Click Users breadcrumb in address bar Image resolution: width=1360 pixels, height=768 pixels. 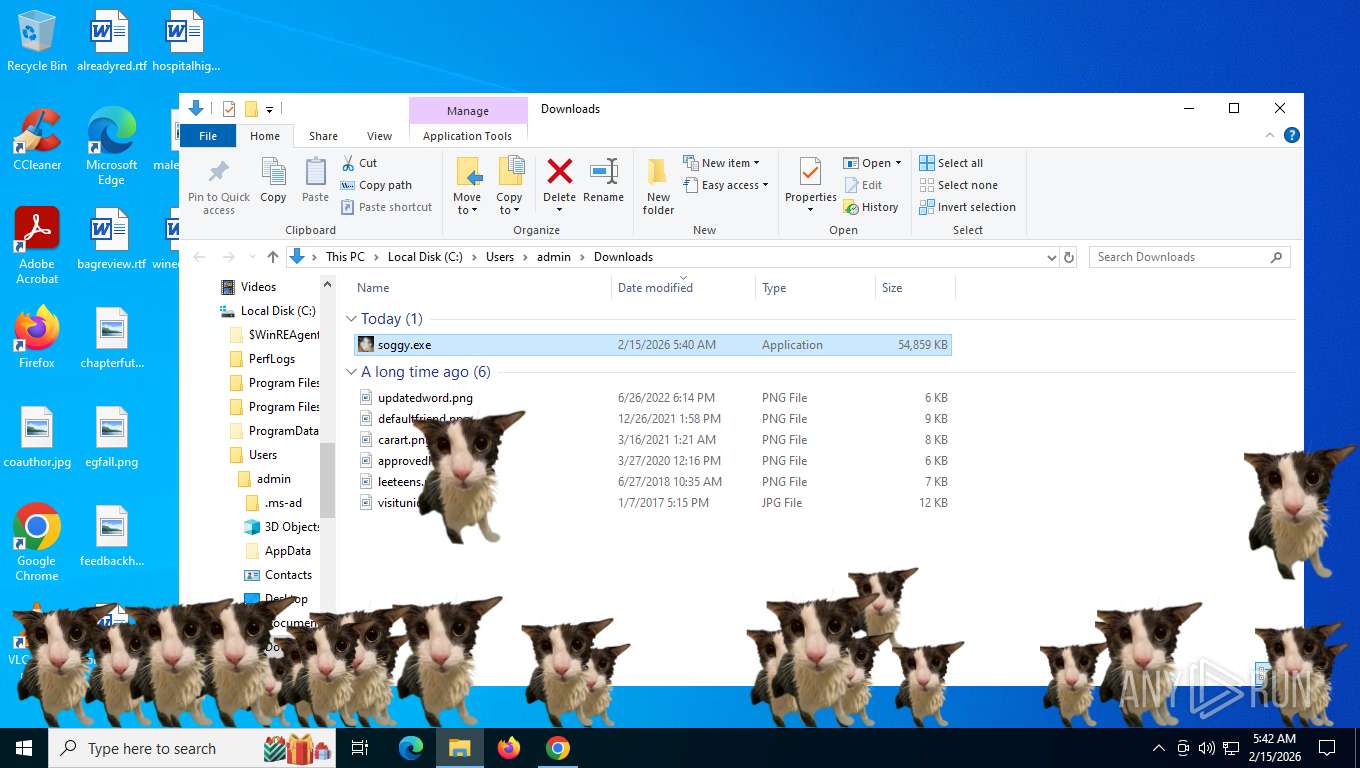[500, 257]
